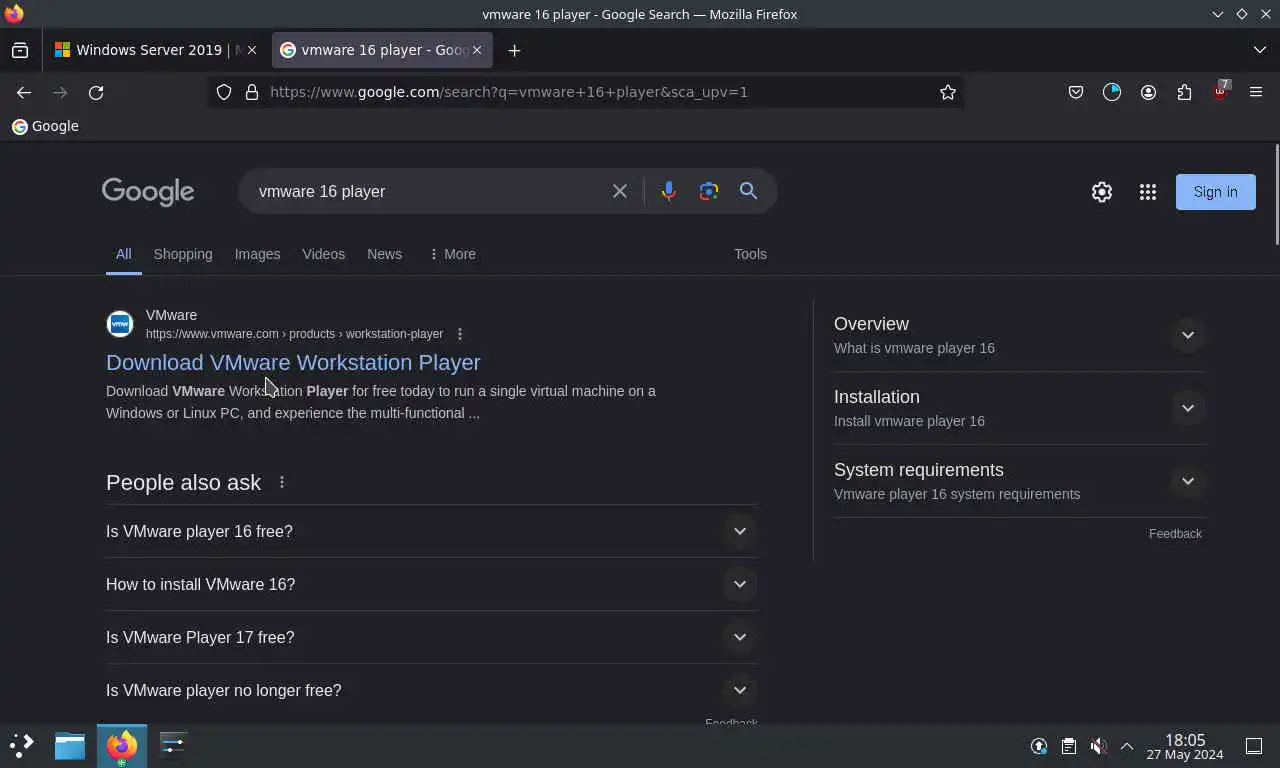Bookmark this page with the star
This screenshot has width=1280, height=768.
(948, 92)
